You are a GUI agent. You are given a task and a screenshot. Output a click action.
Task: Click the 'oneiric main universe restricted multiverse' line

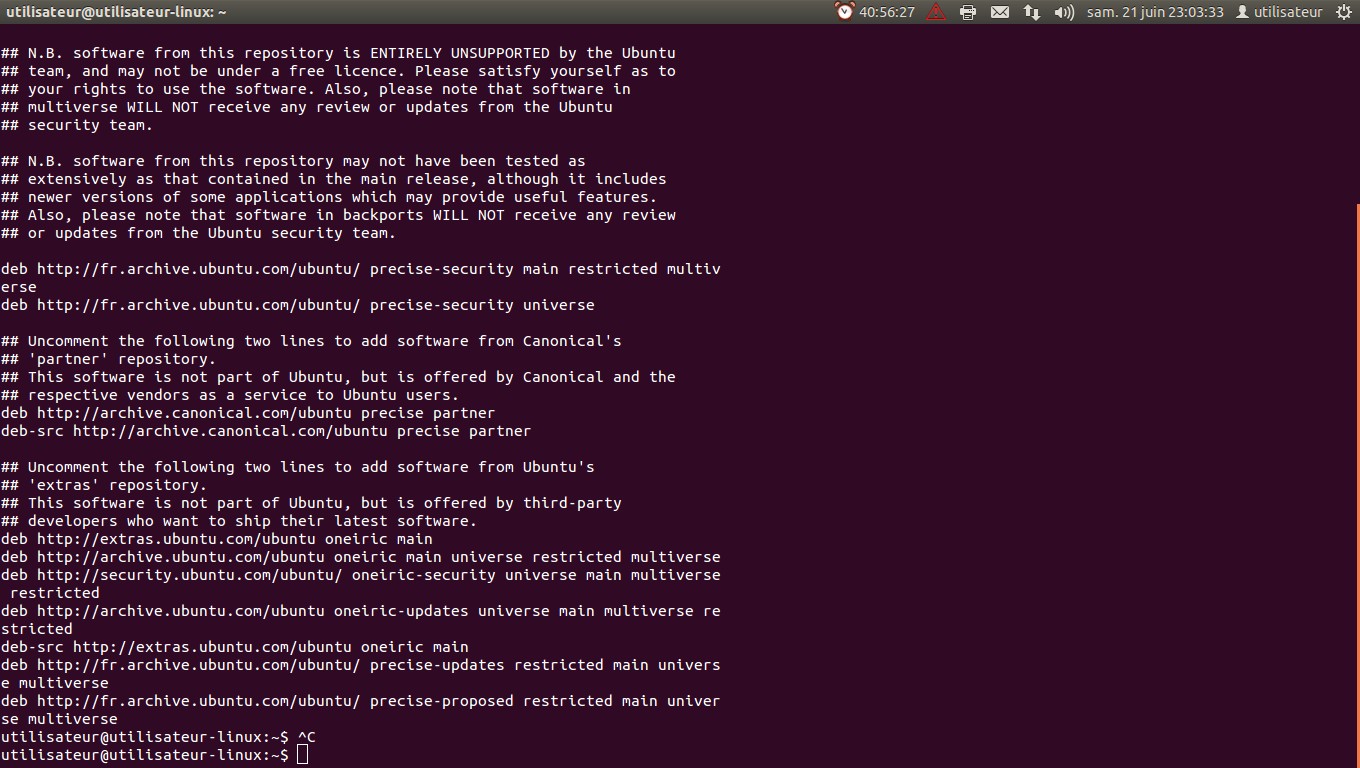(x=360, y=557)
